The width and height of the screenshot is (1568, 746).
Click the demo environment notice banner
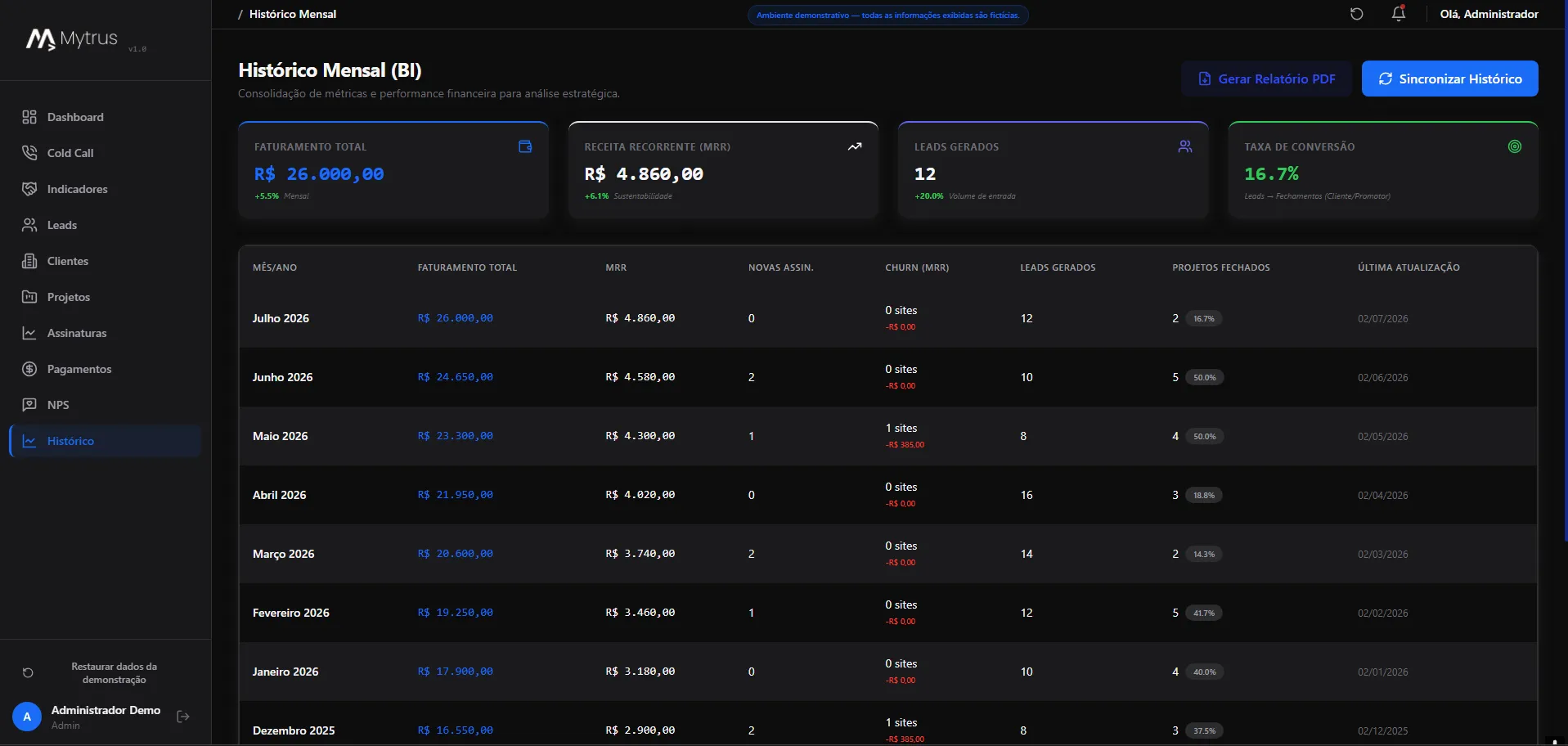[x=888, y=15]
